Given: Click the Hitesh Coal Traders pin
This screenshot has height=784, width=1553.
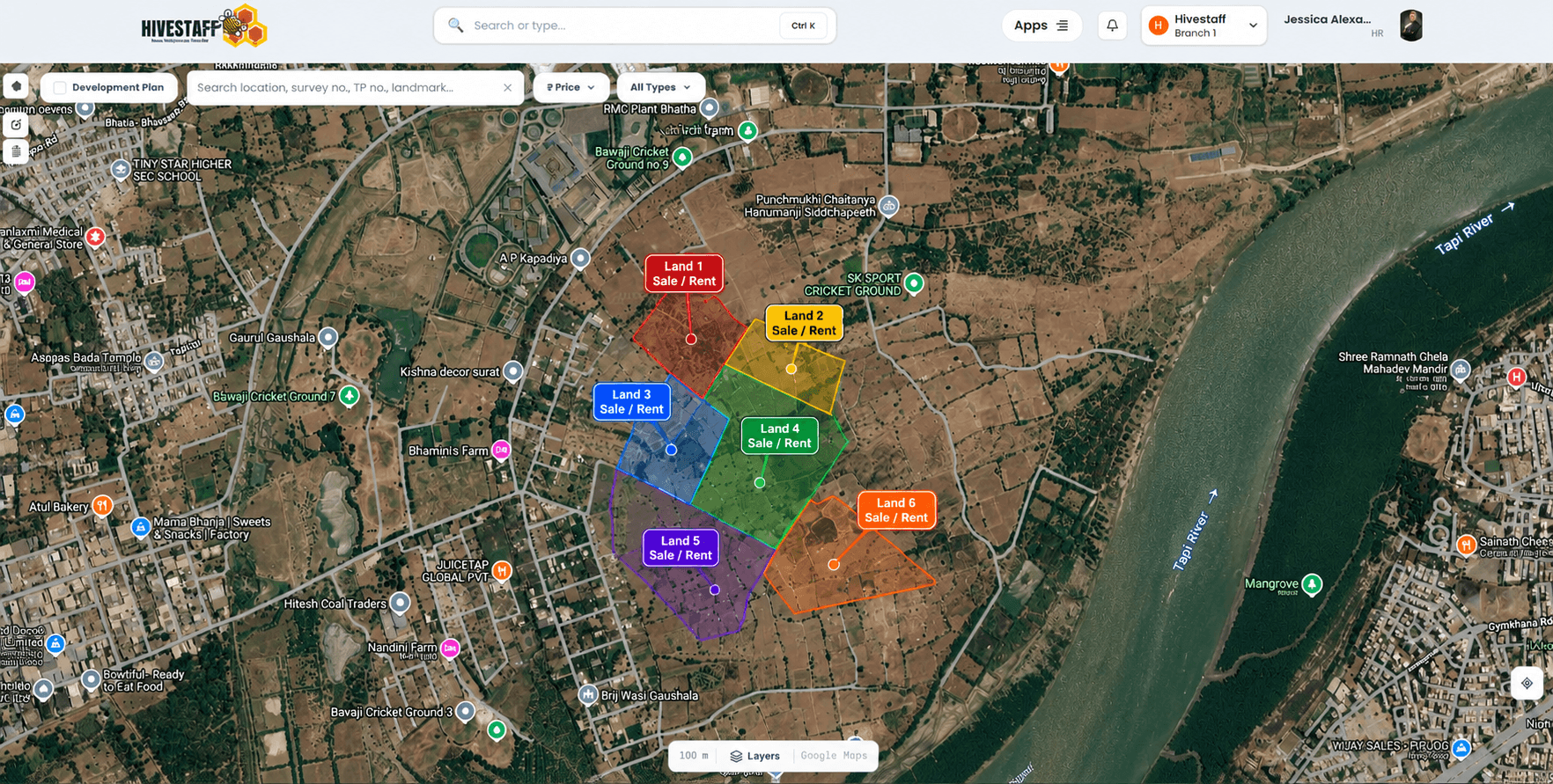Looking at the screenshot, I should tap(401, 603).
